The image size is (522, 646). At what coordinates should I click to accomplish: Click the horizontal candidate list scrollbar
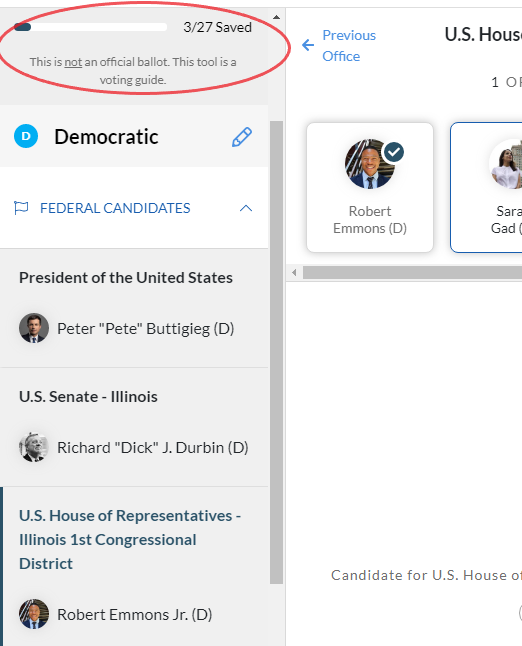pyautogui.click(x=412, y=272)
